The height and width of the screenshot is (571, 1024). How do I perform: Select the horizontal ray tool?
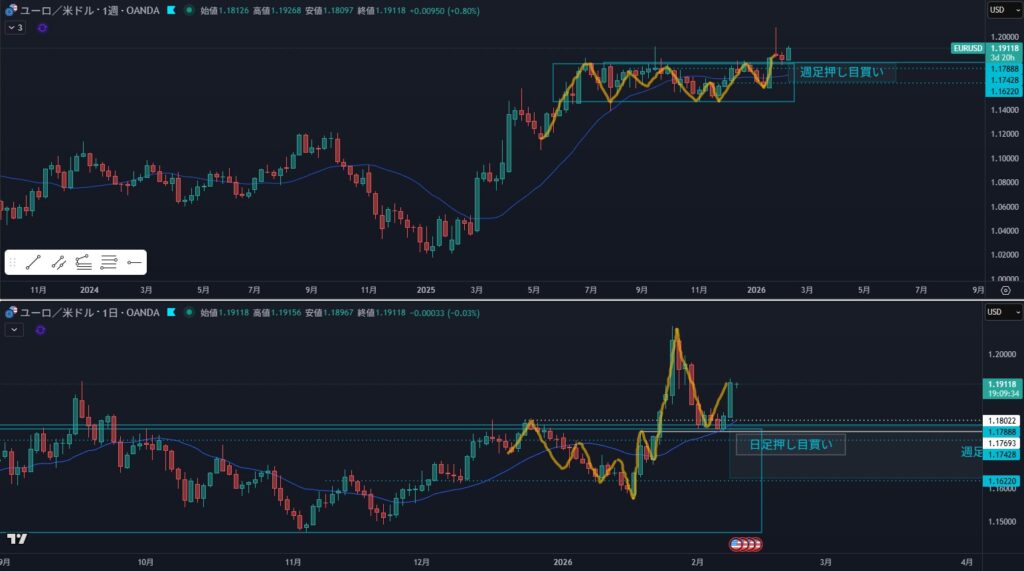pyautogui.click(x=134, y=263)
